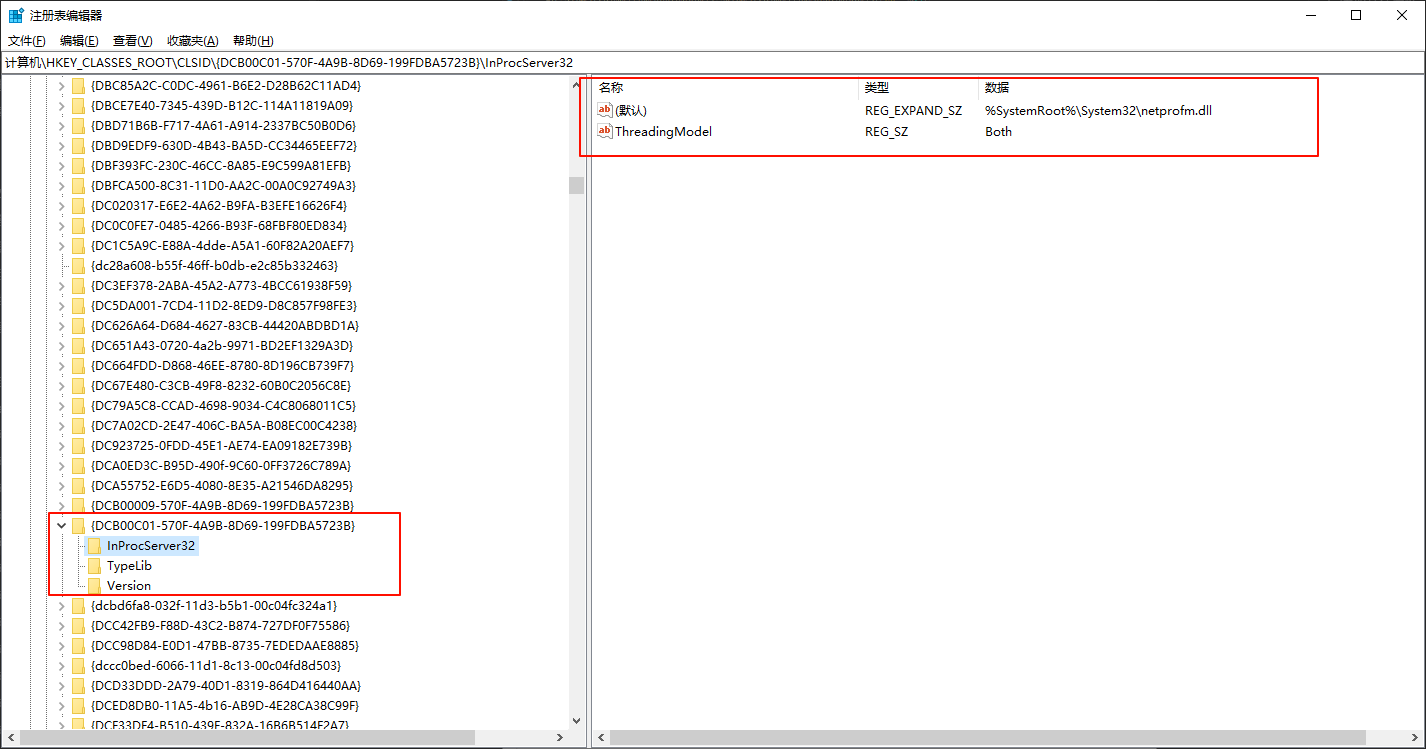Click the (默认) value string icon
The height and width of the screenshot is (749, 1426).
(604, 110)
